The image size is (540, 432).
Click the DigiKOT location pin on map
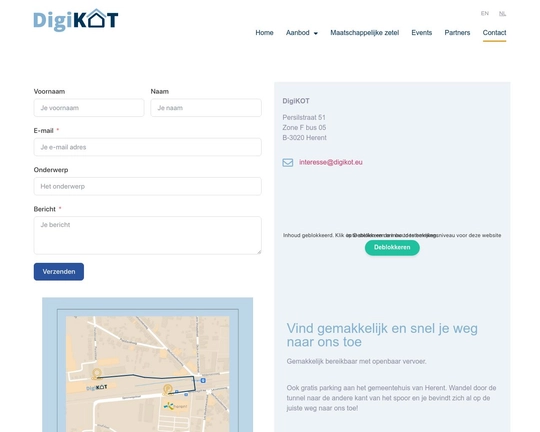coord(96,374)
